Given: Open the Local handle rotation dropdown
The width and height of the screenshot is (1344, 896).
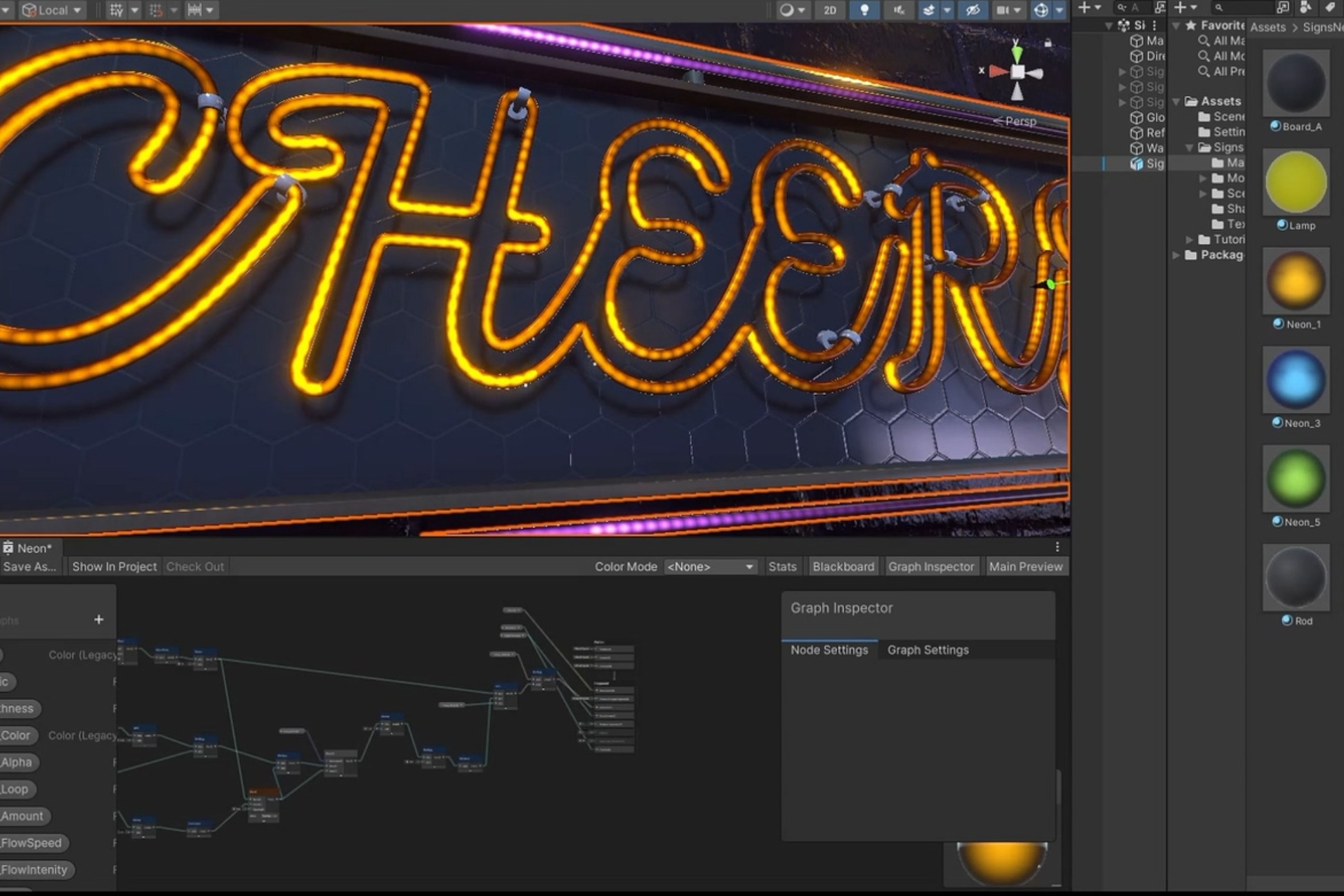Looking at the screenshot, I should pos(52,10).
